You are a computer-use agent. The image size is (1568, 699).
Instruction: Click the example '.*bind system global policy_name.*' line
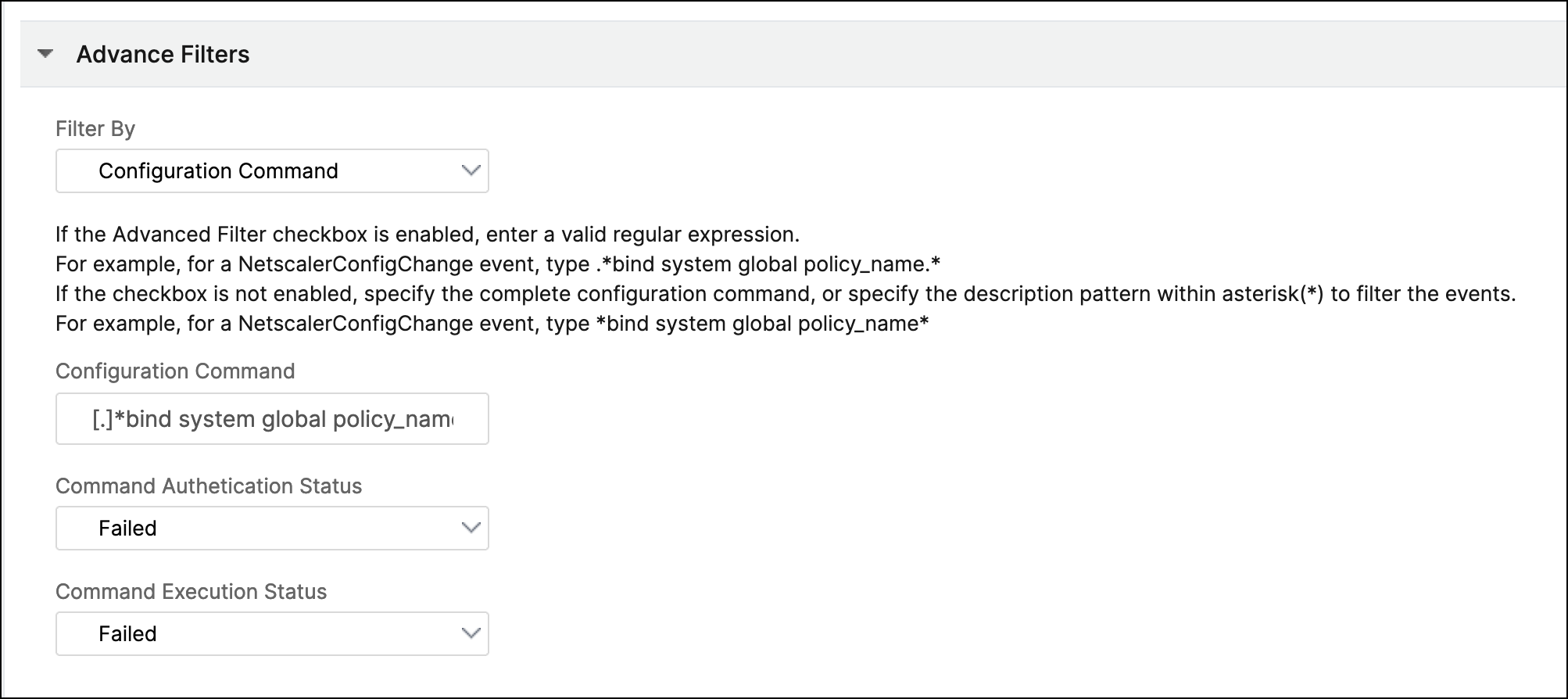click(x=498, y=264)
